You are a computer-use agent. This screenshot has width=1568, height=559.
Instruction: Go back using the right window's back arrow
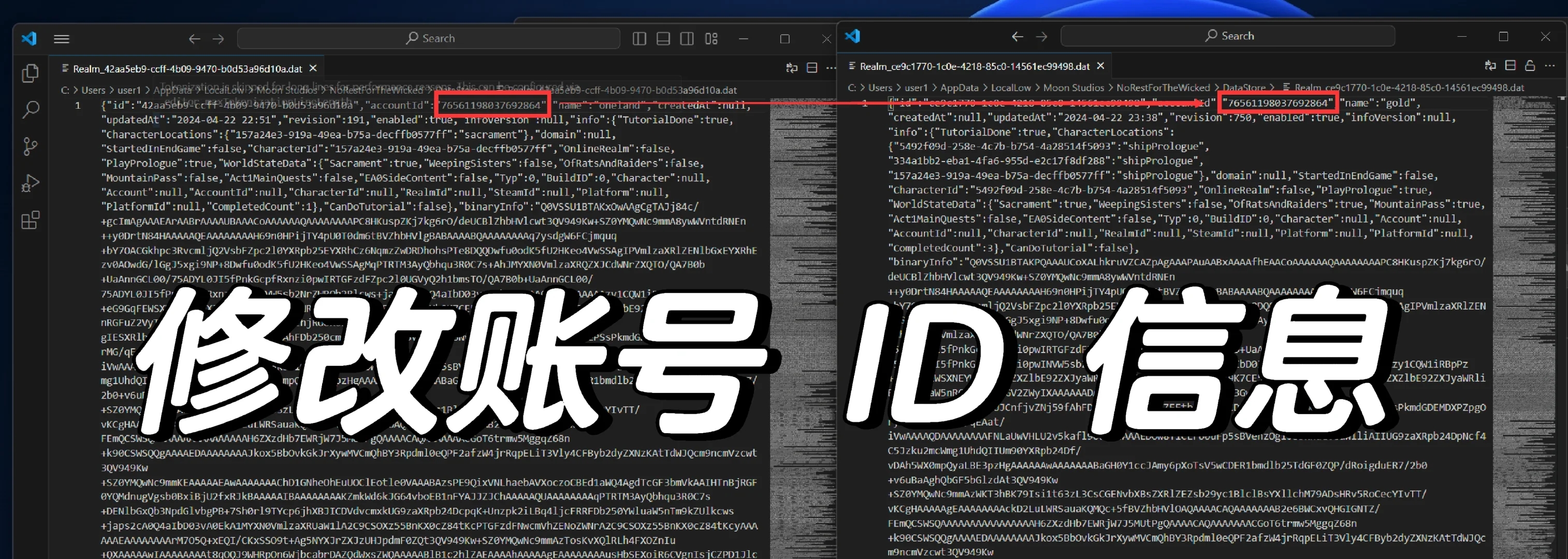(x=1017, y=37)
